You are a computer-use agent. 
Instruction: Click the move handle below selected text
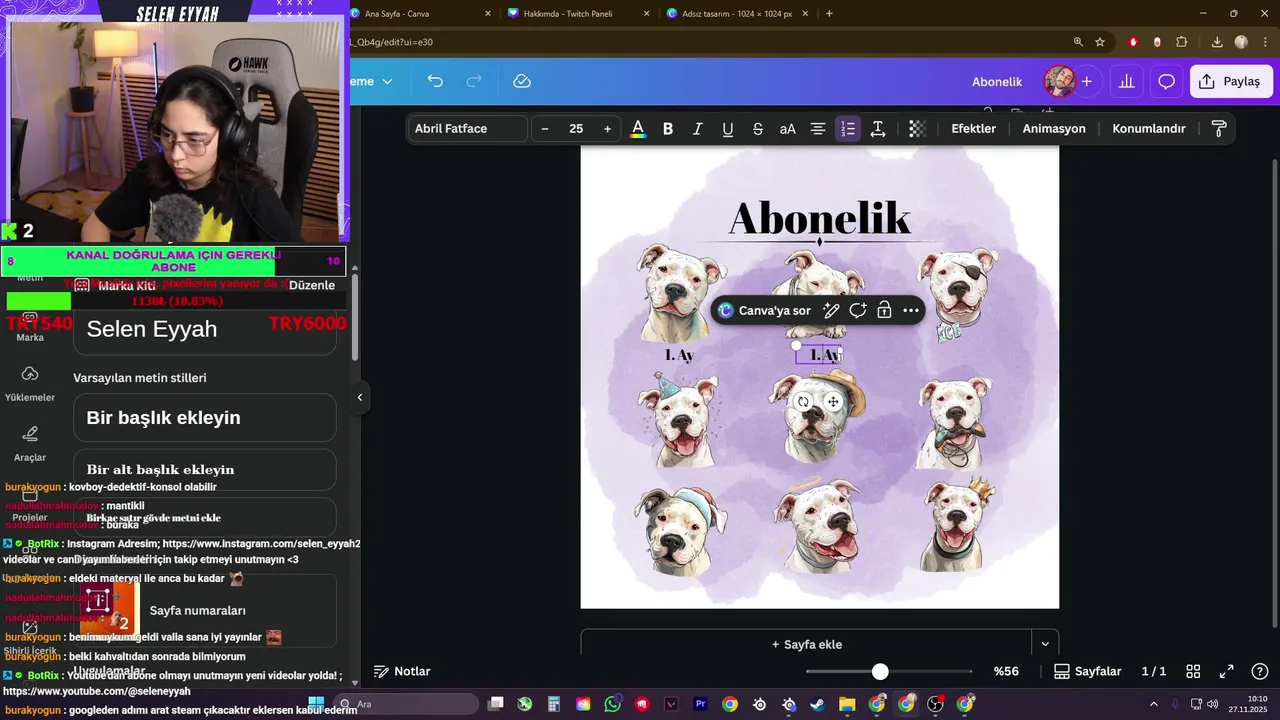coord(833,402)
